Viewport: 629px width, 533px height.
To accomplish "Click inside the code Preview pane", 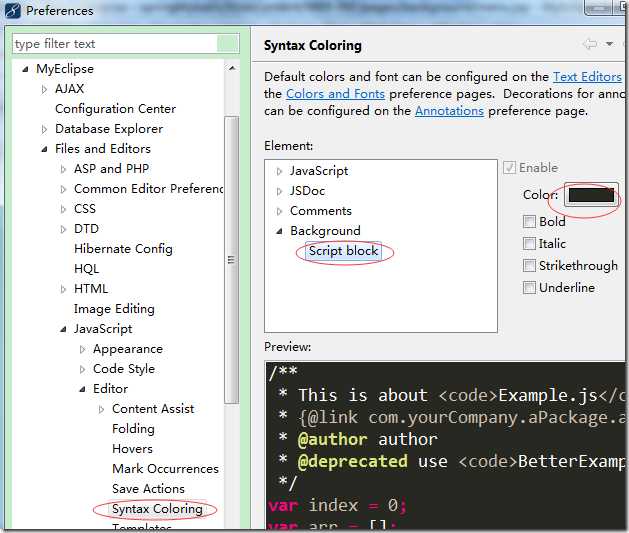I will [445, 444].
